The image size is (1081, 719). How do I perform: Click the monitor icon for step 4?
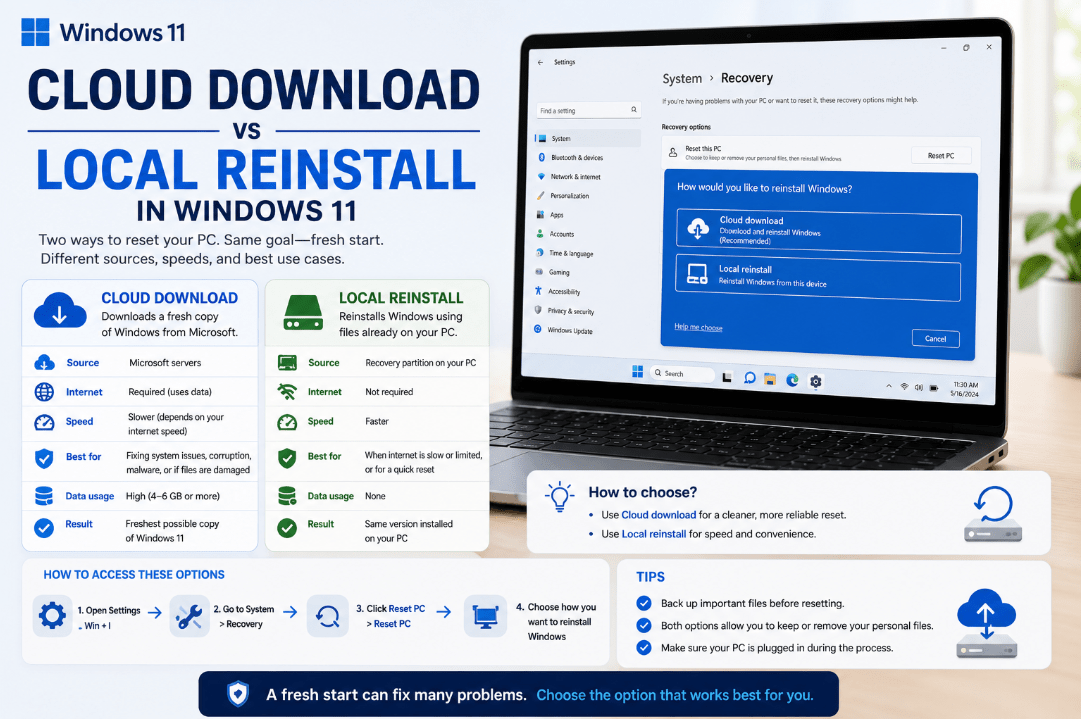point(485,616)
